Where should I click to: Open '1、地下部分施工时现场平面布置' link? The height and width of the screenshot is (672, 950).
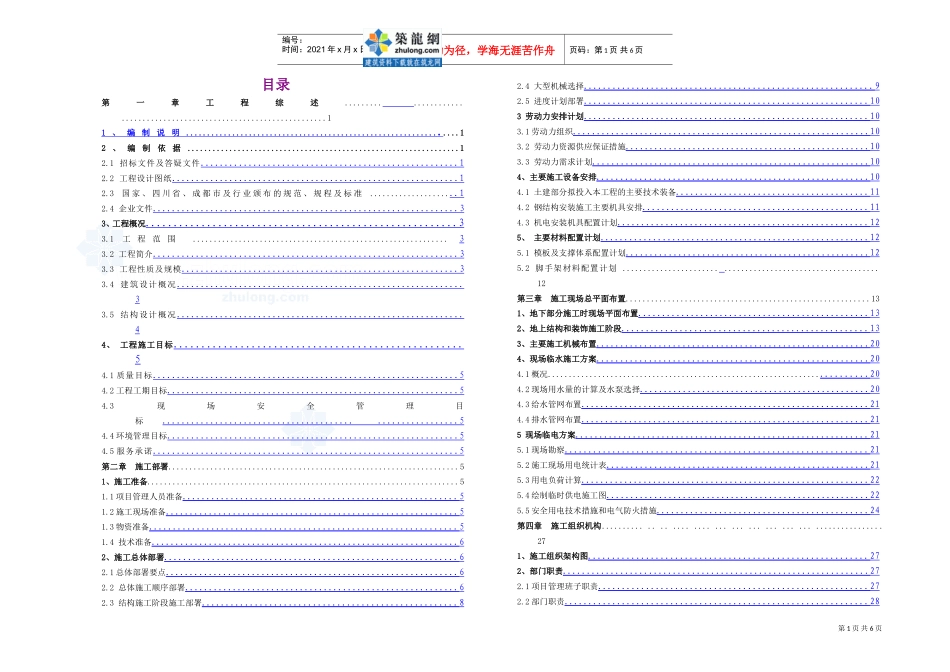point(698,313)
